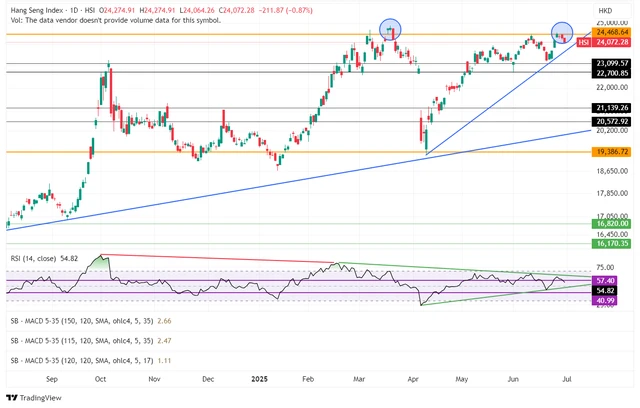
Task: Click the Mar label on time axis
Action: pos(359,379)
